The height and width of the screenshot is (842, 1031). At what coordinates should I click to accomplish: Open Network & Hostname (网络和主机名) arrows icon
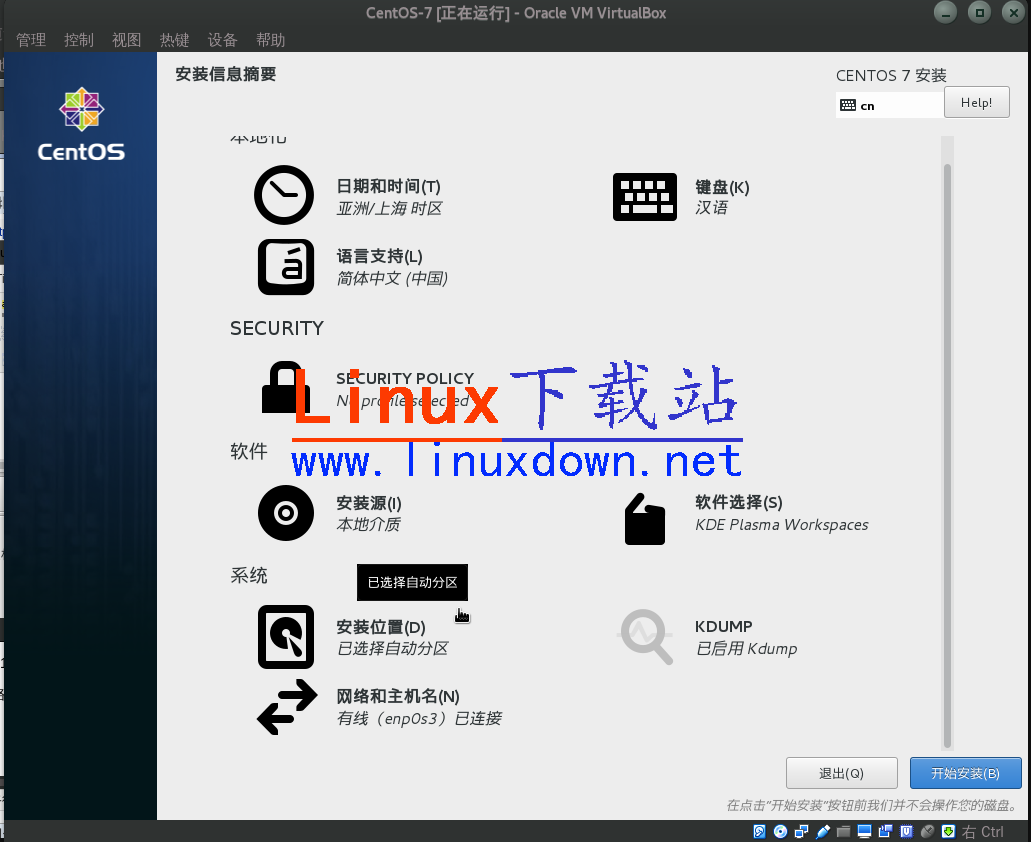pos(287,707)
